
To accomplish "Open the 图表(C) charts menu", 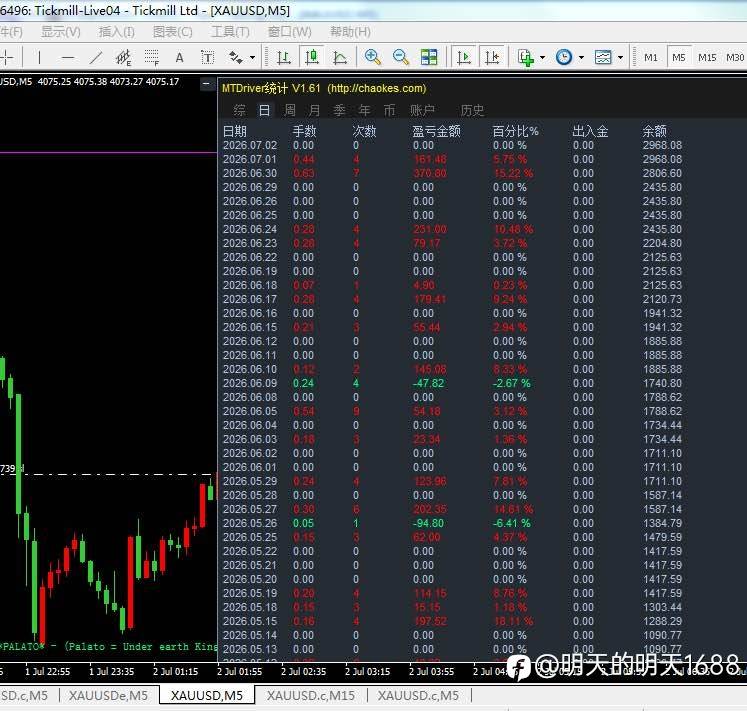I will tap(172, 32).
